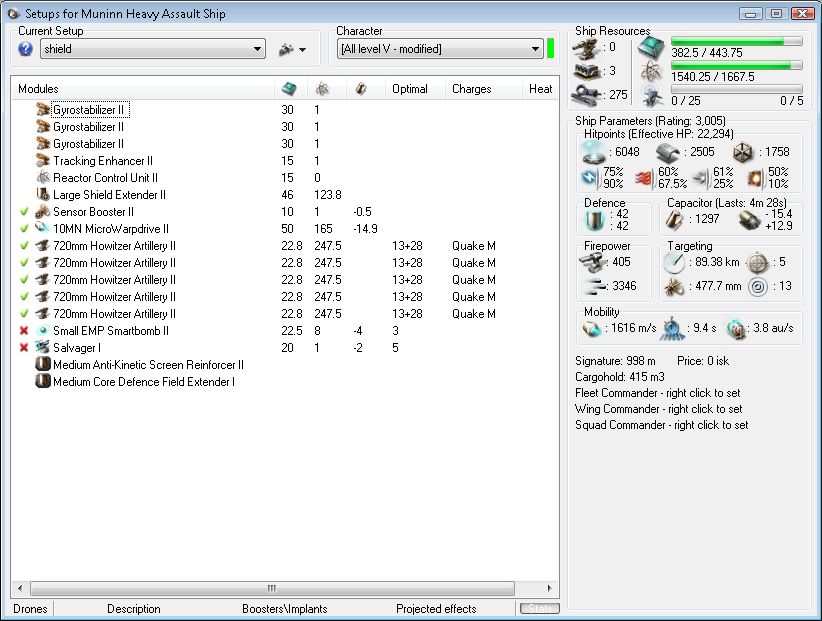Viewport: 822px width, 621px height.
Task: Sort by the Optimal column header
Action: tap(410, 89)
